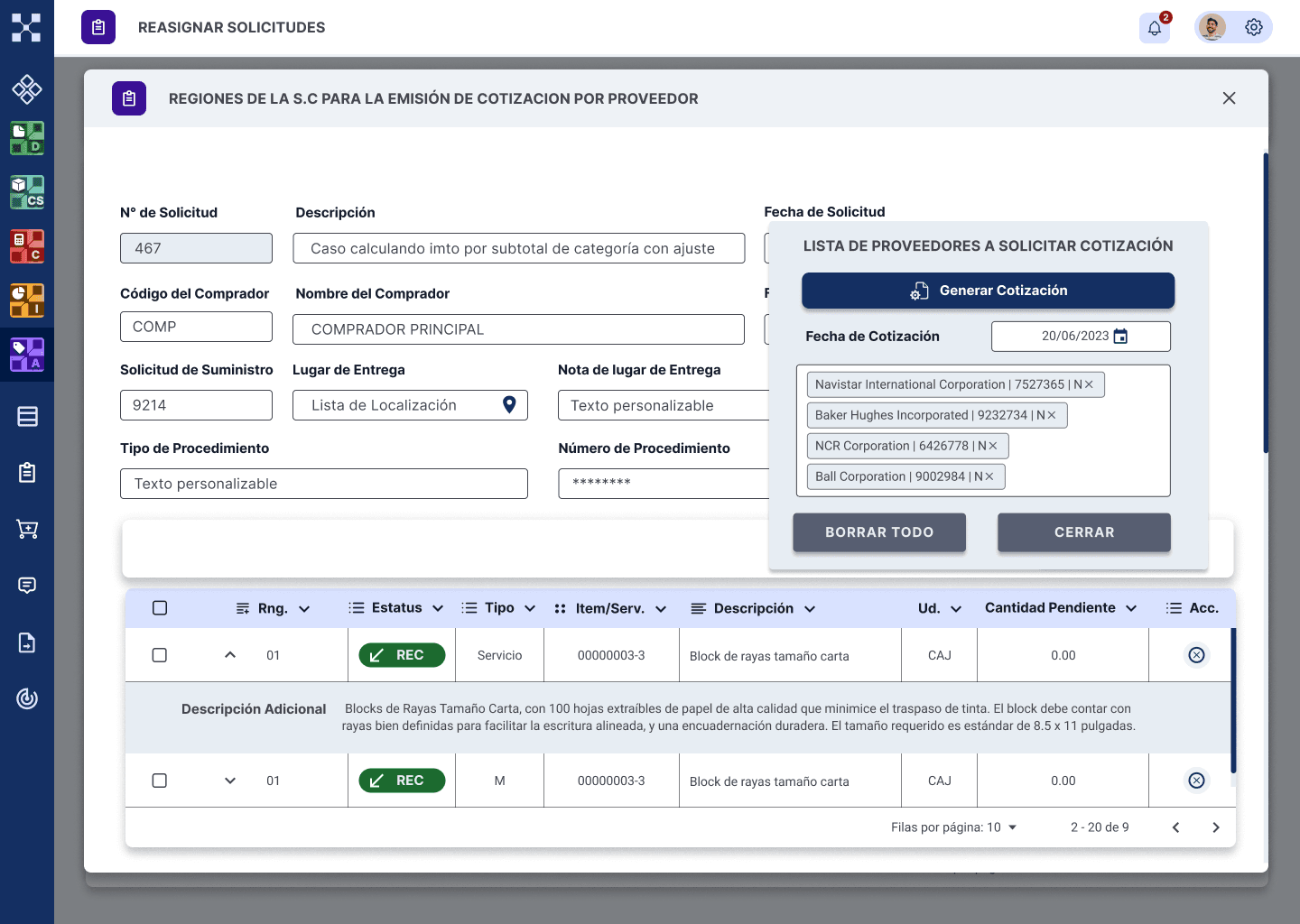Click the Código del Comprador input field
This screenshot has width=1300, height=924.
[x=196, y=327]
